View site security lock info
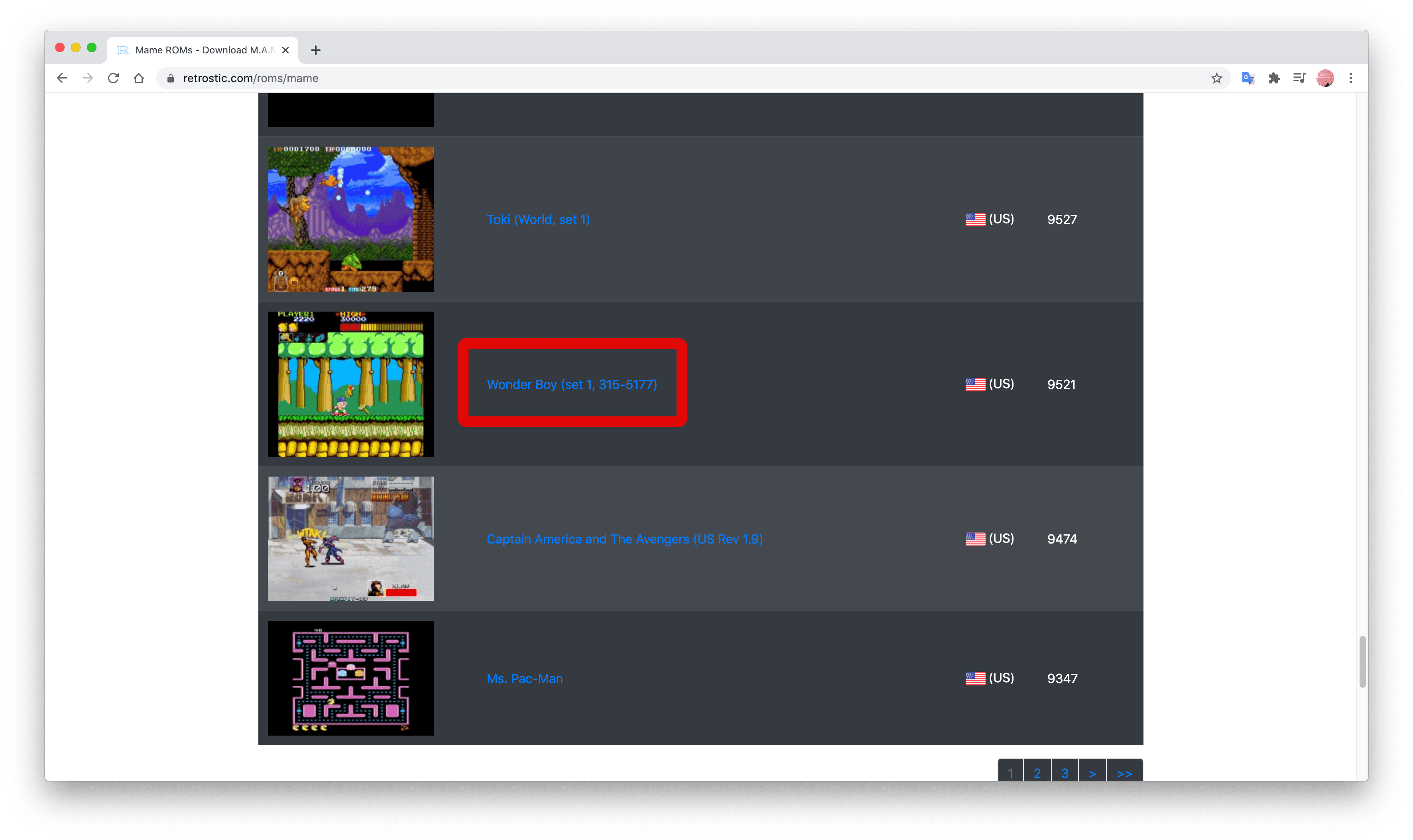This screenshot has height=840, width=1413. (x=171, y=78)
